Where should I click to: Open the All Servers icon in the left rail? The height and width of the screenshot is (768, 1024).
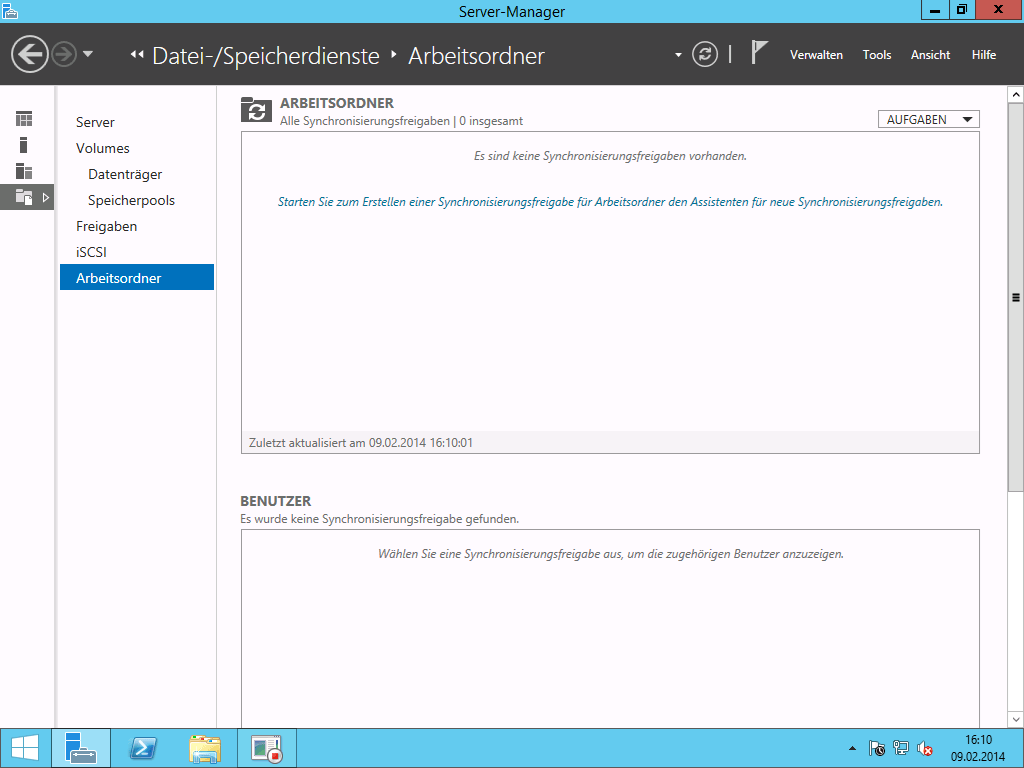tap(24, 171)
